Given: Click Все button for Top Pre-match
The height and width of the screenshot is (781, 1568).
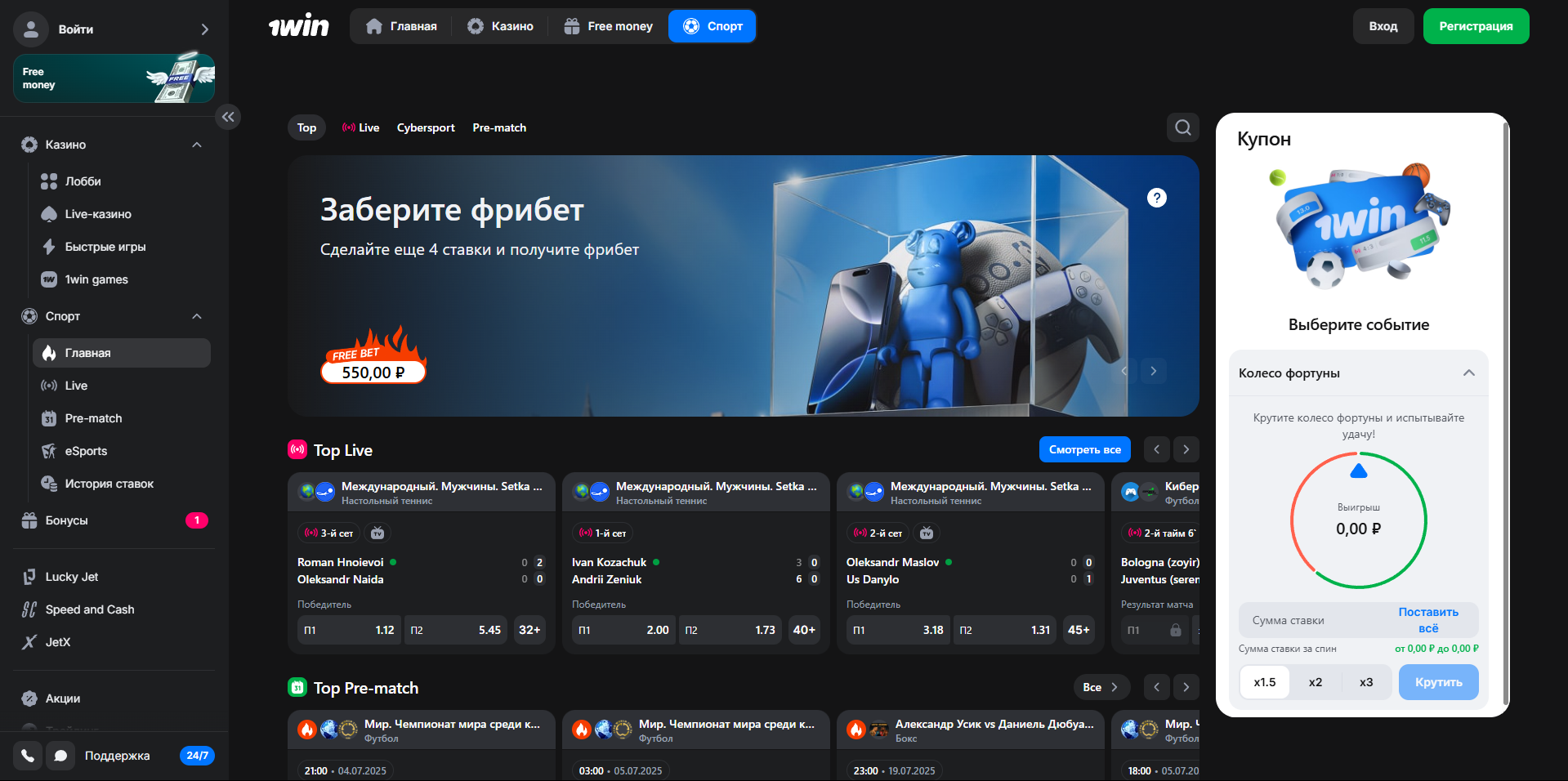Looking at the screenshot, I should (x=1101, y=687).
